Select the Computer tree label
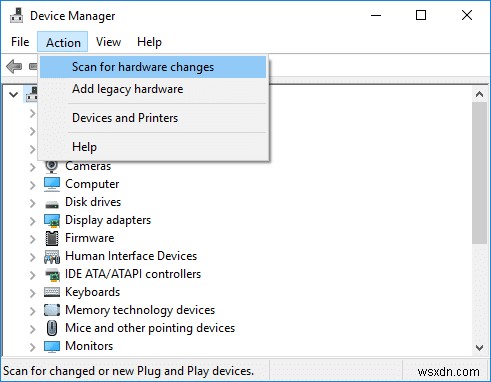Image resolution: width=491 pixels, height=382 pixels. click(92, 184)
